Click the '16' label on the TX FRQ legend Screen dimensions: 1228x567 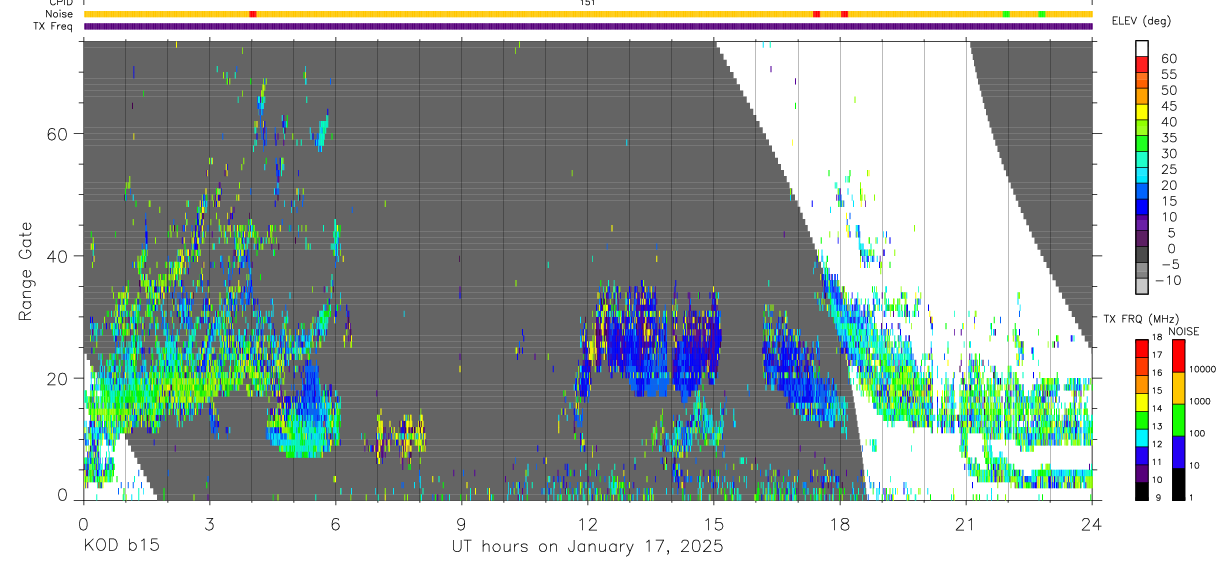(1159, 373)
